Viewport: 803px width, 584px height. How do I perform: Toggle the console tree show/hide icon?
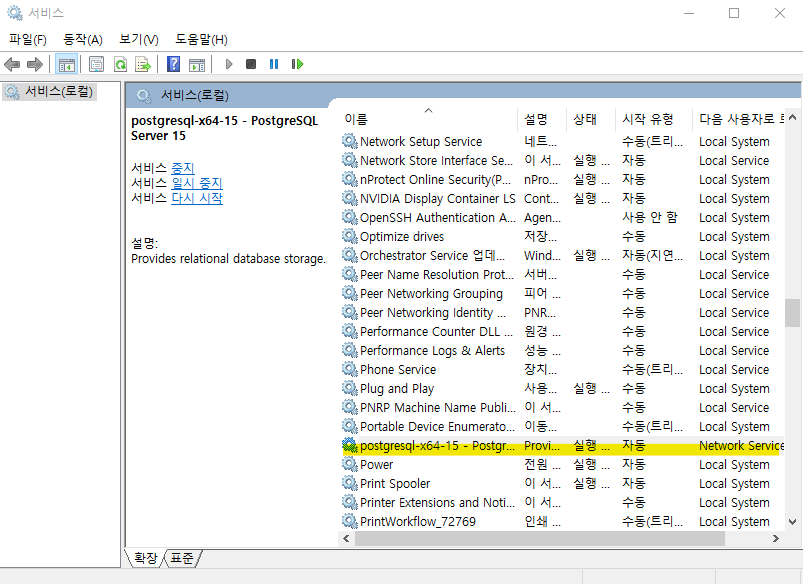click(x=67, y=65)
